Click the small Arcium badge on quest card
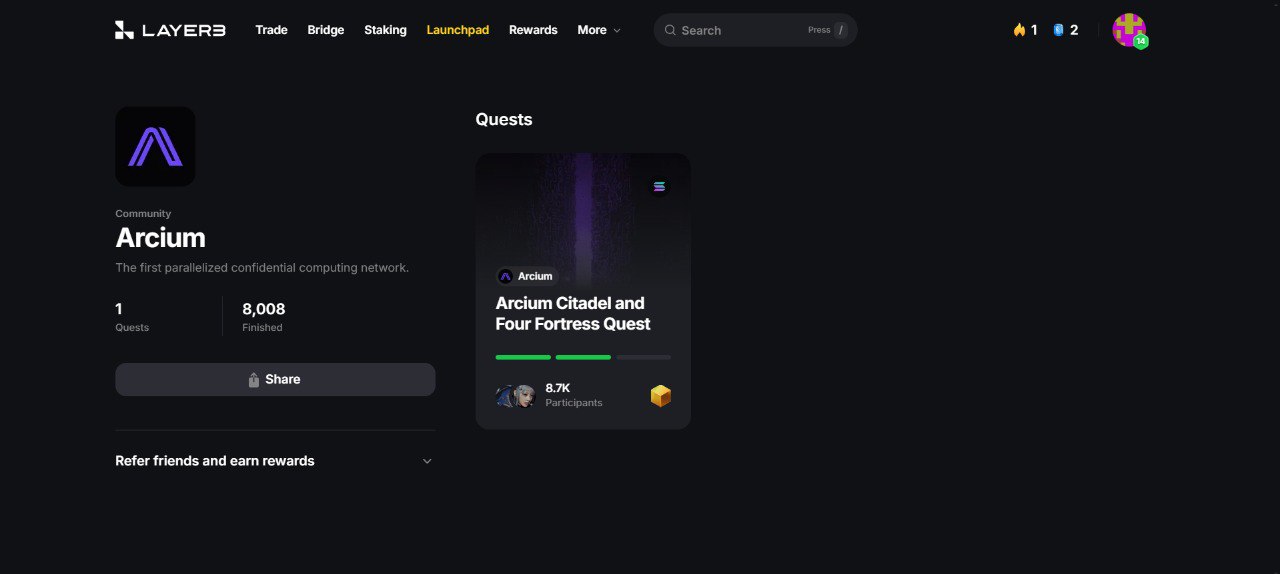The height and width of the screenshot is (574, 1280). [526, 276]
